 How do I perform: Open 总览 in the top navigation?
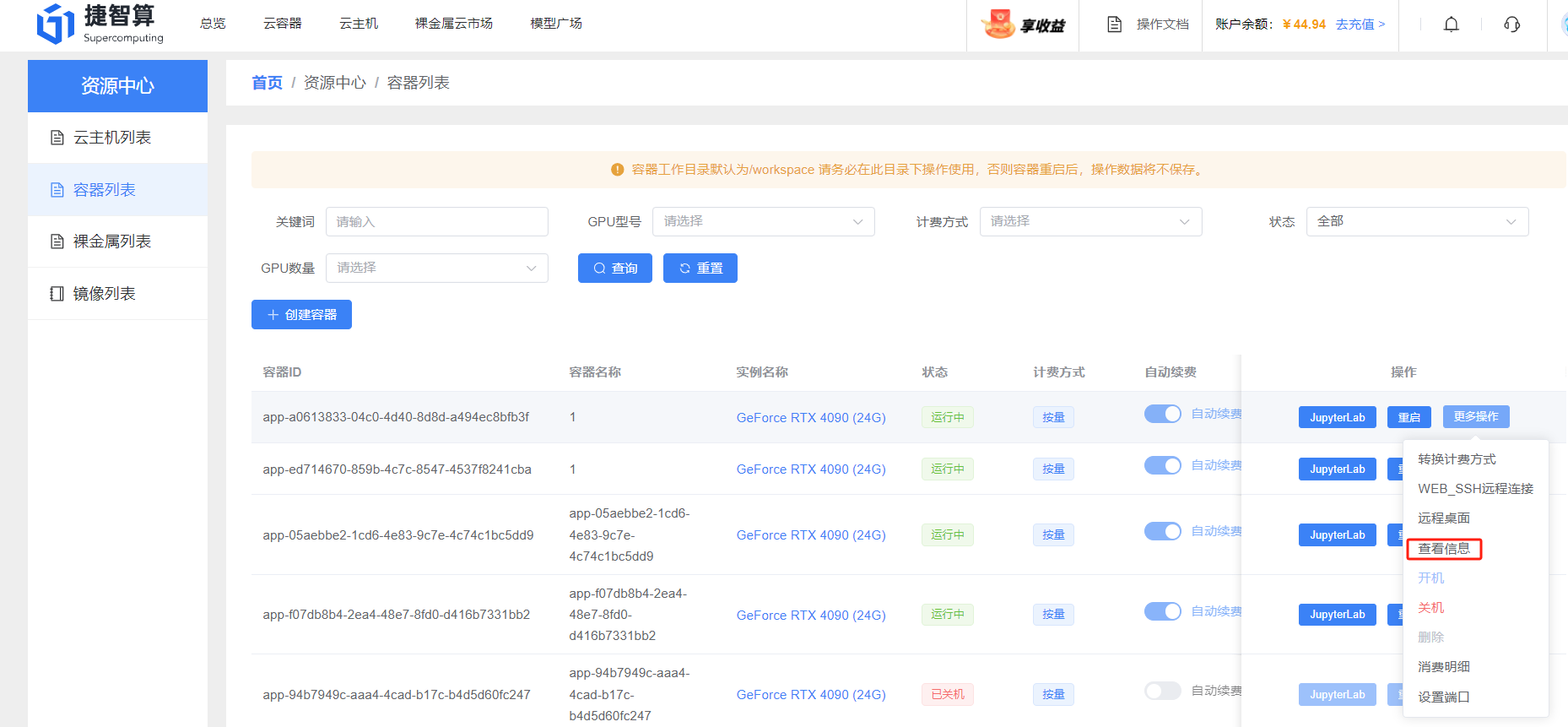pos(213,24)
